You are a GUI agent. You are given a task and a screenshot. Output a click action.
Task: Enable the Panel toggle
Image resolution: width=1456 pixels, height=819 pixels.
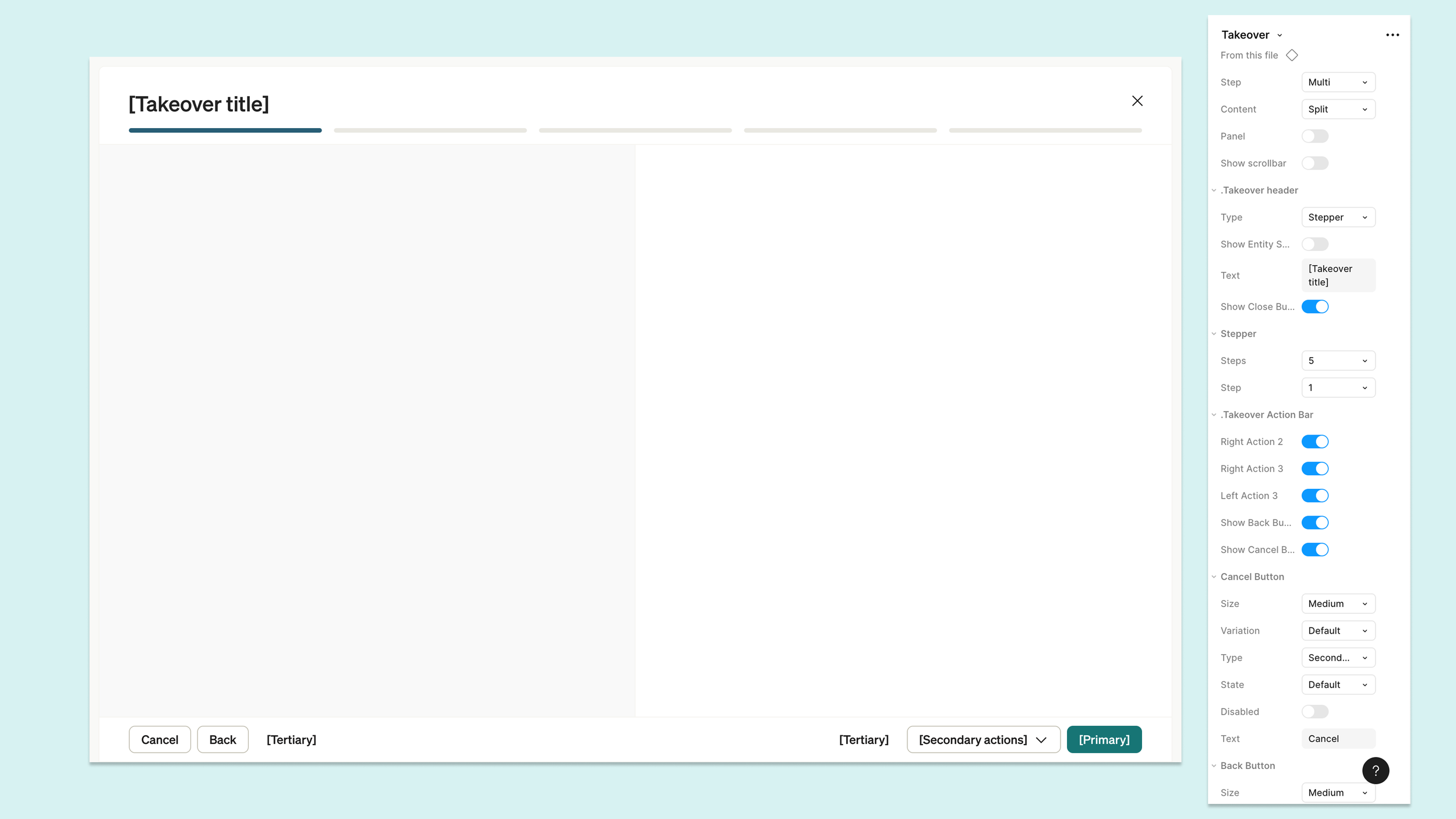coord(1314,136)
